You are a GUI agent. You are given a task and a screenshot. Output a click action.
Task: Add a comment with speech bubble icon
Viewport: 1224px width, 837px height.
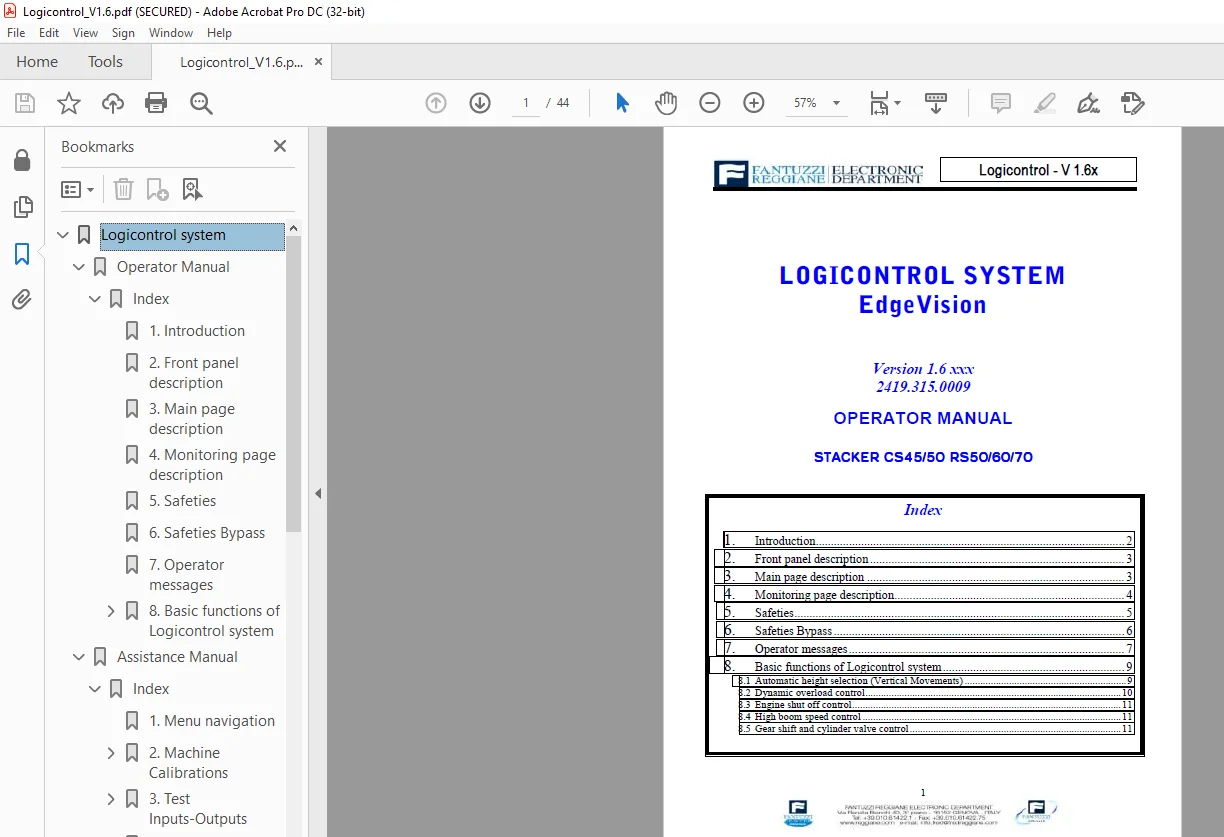pyautogui.click(x=1000, y=103)
